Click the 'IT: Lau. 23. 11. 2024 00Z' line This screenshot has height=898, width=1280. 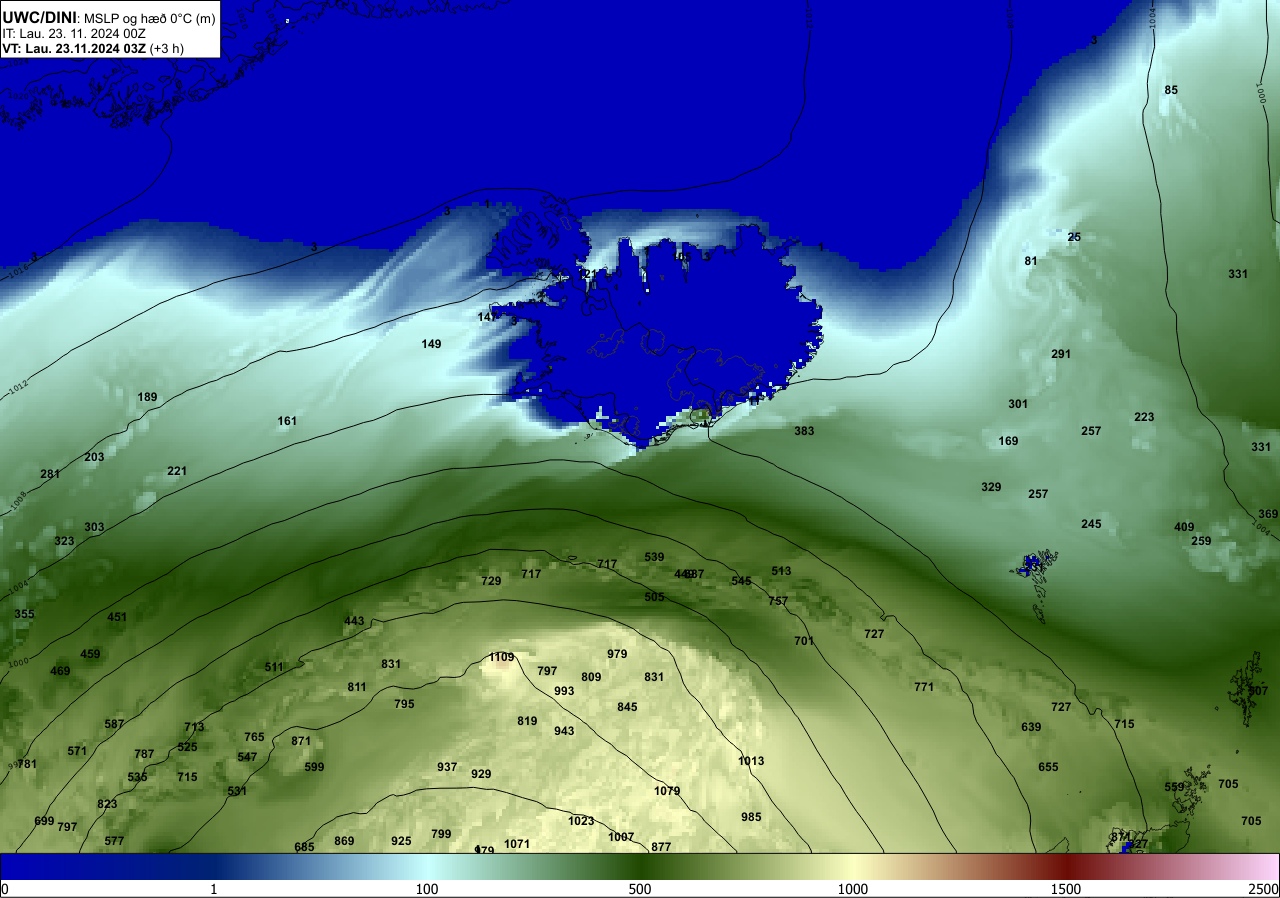coord(74,33)
